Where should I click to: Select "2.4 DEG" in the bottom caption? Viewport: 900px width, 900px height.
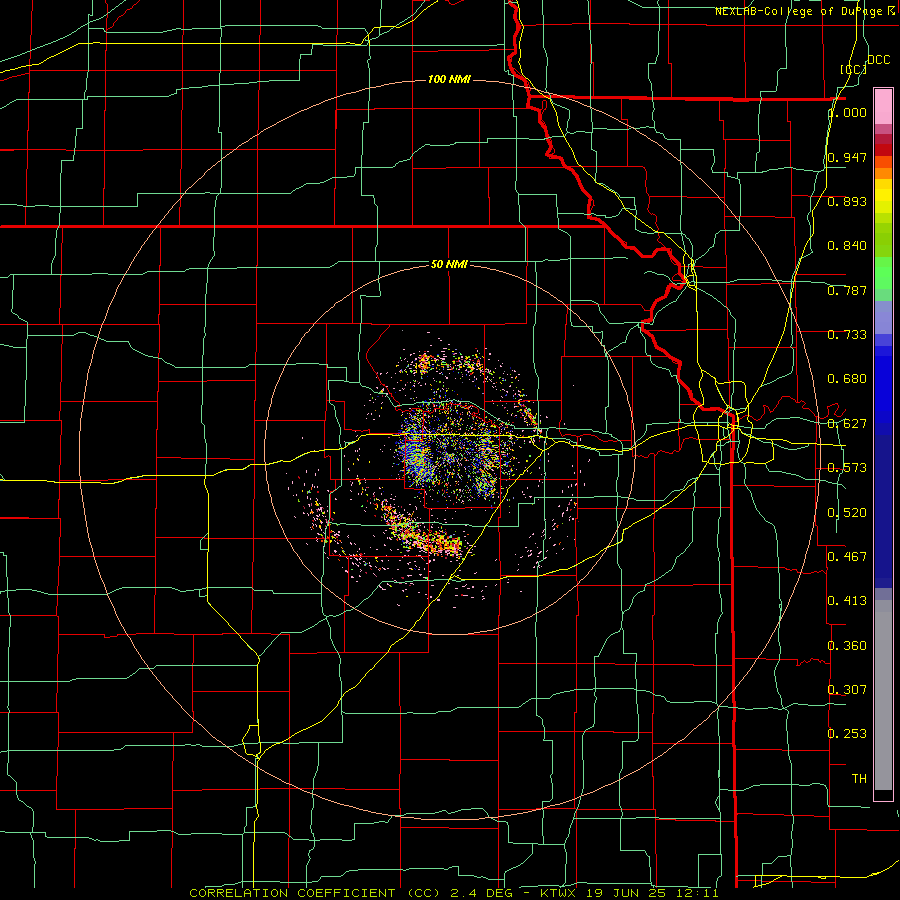coord(483,893)
